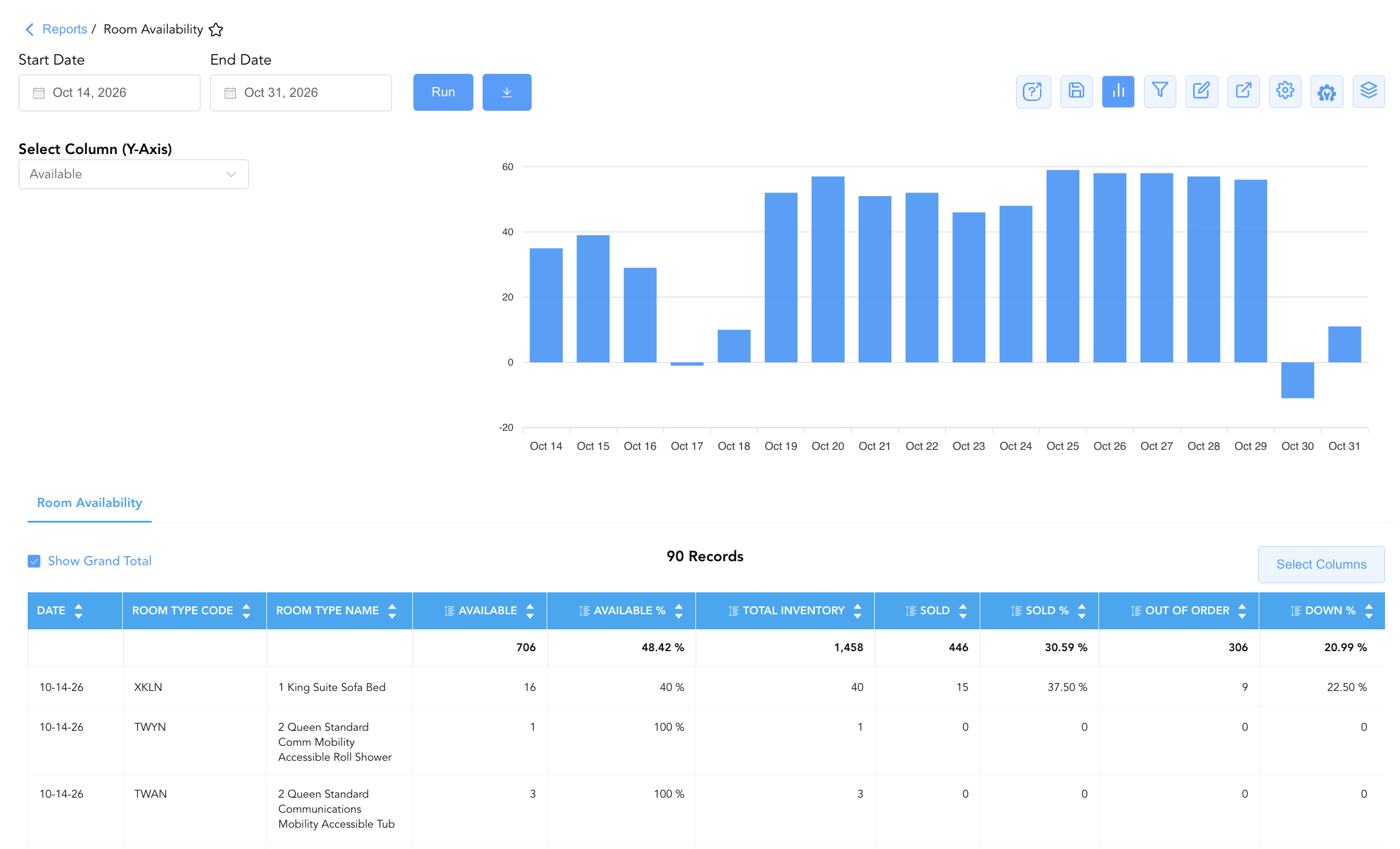Click the layers stack icon
This screenshot has width=1400, height=849.
(1369, 92)
